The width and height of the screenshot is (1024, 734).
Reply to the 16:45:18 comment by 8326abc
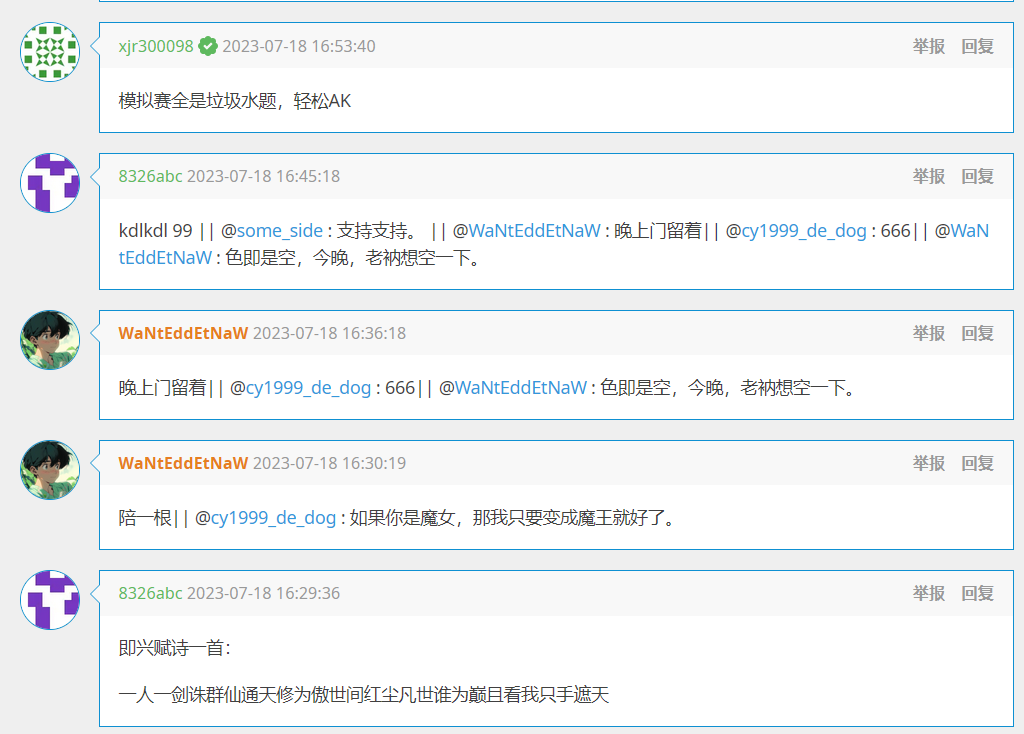tap(978, 176)
